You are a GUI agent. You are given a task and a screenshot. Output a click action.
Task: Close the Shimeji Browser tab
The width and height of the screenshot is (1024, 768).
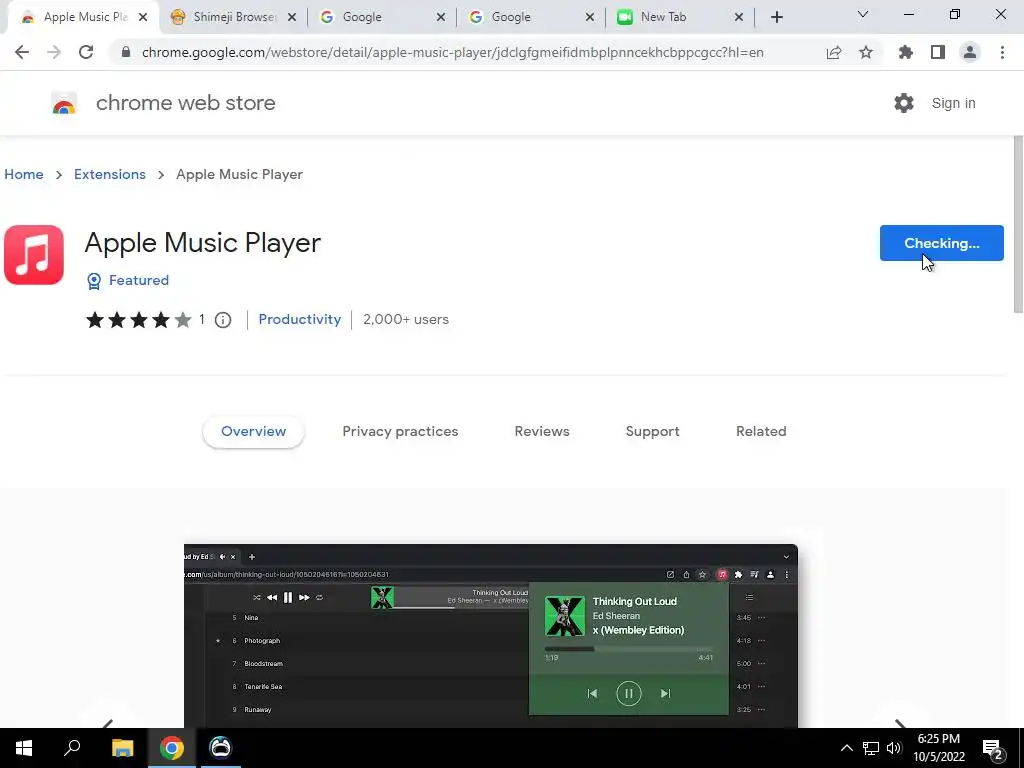(x=292, y=17)
